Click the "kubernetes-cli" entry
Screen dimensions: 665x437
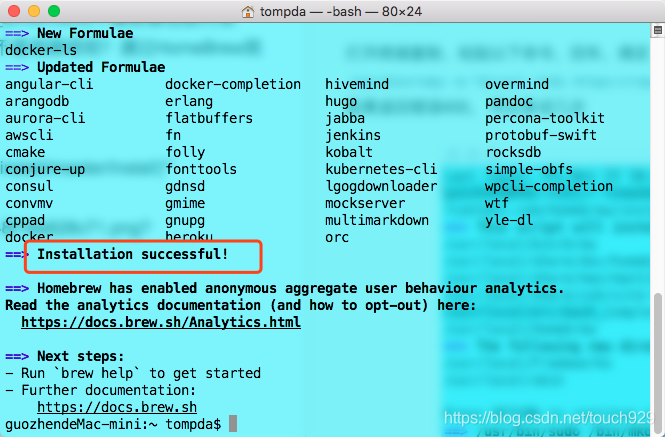pyautogui.click(x=381, y=169)
